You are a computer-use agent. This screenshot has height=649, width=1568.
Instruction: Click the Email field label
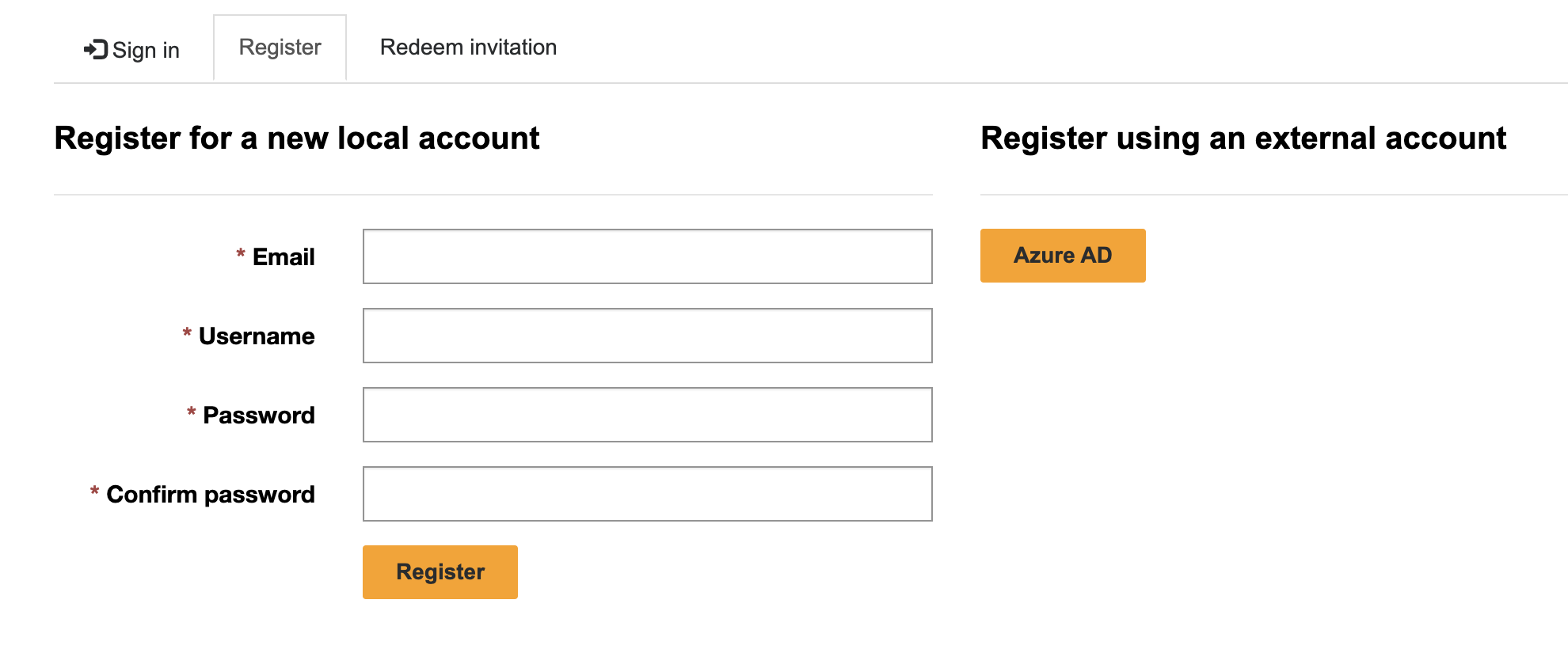click(x=284, y=256)
